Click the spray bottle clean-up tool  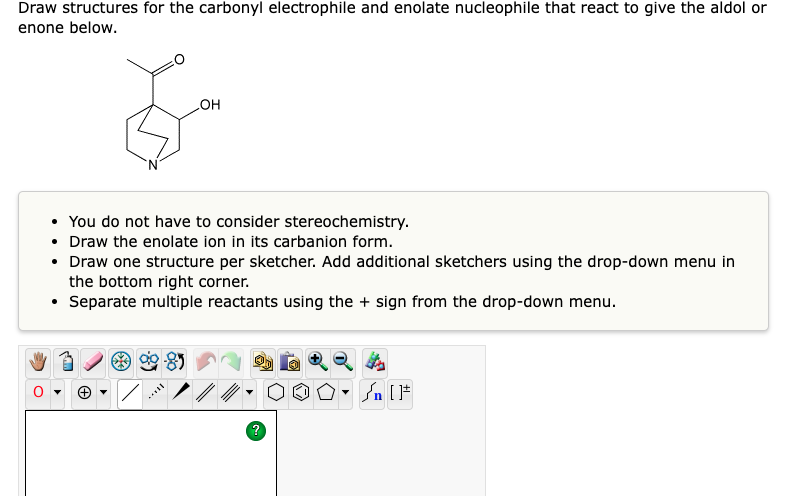click(x=66, y=362)
